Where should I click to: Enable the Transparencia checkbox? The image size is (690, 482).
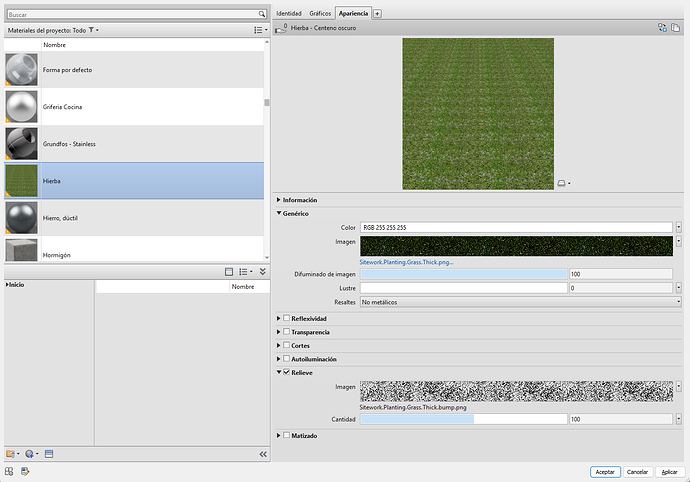[x=286, y=331]
